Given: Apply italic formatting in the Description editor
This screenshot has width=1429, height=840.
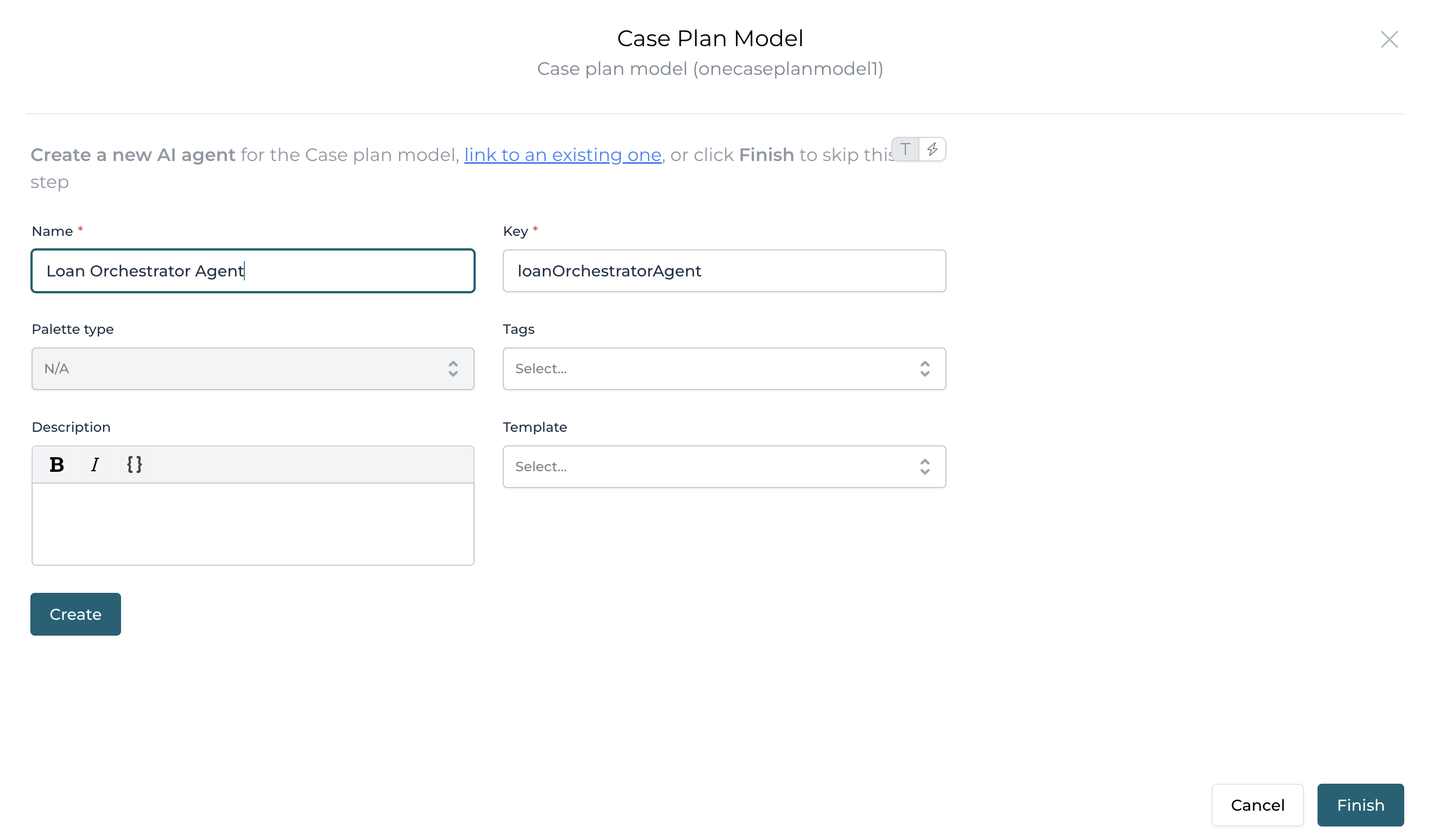Looking at the screenshot, I should (x=95, y=464).
